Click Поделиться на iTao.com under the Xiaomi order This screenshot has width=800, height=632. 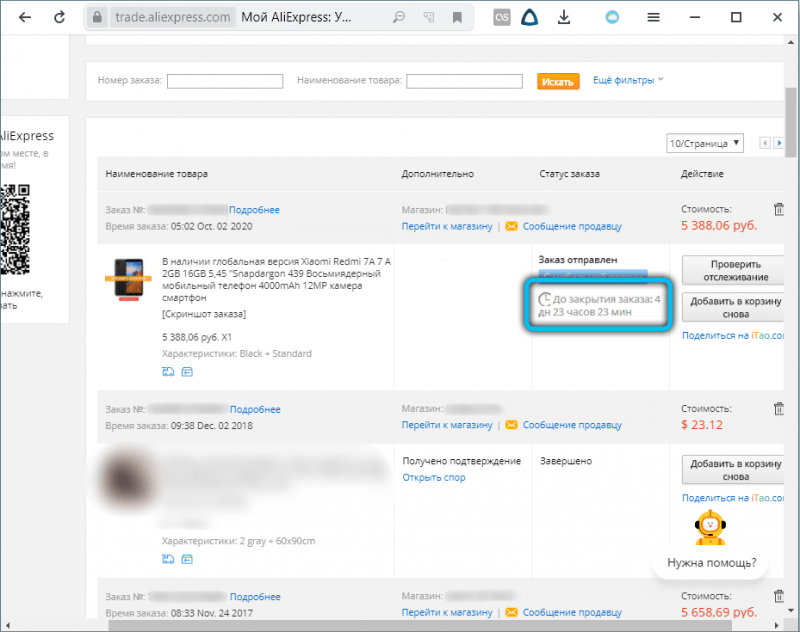point(733,335)
